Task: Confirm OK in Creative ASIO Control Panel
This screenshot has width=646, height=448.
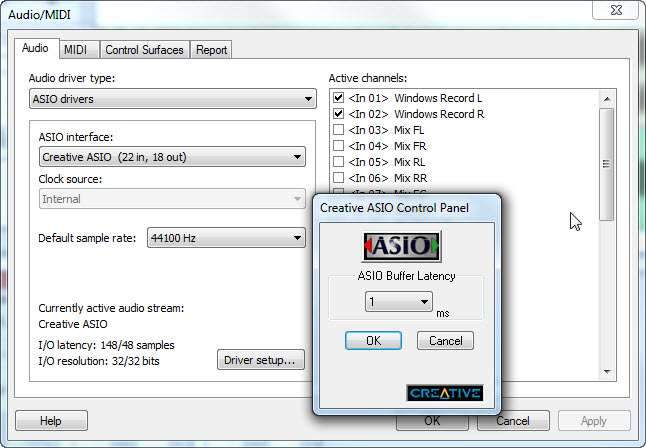Action: coord(373,341)
